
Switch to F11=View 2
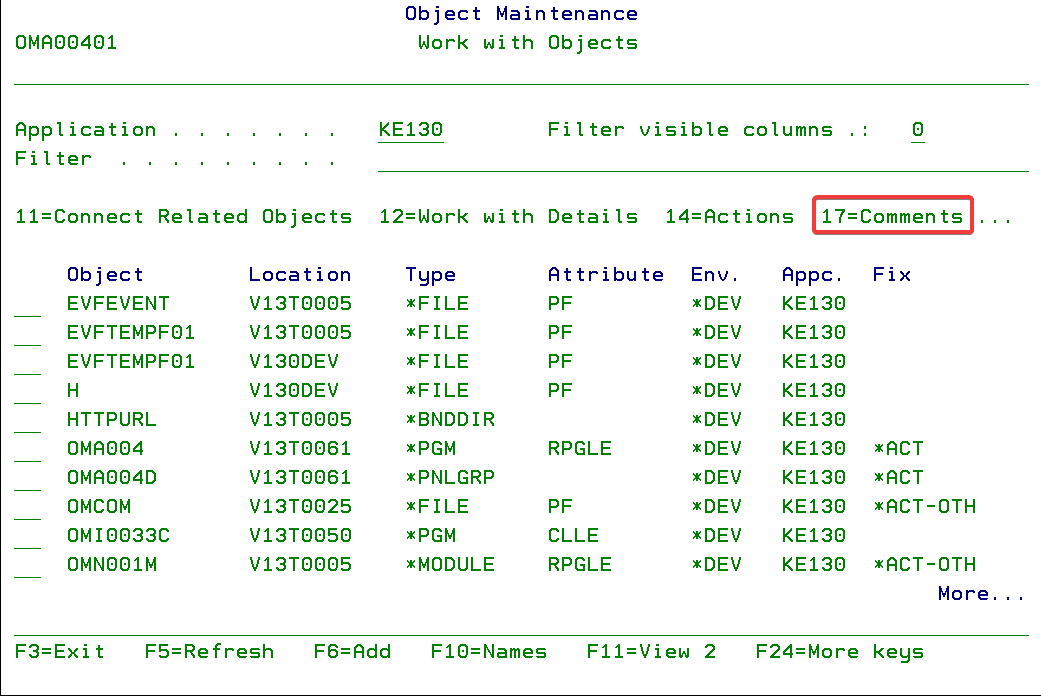pyautogui.click(x=651, y=652)
